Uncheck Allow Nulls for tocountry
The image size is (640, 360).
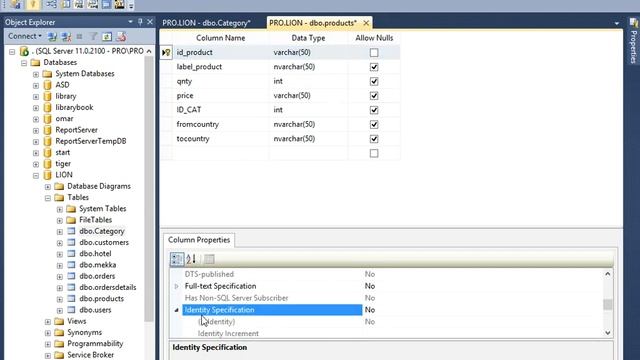[x=374, y=139]
